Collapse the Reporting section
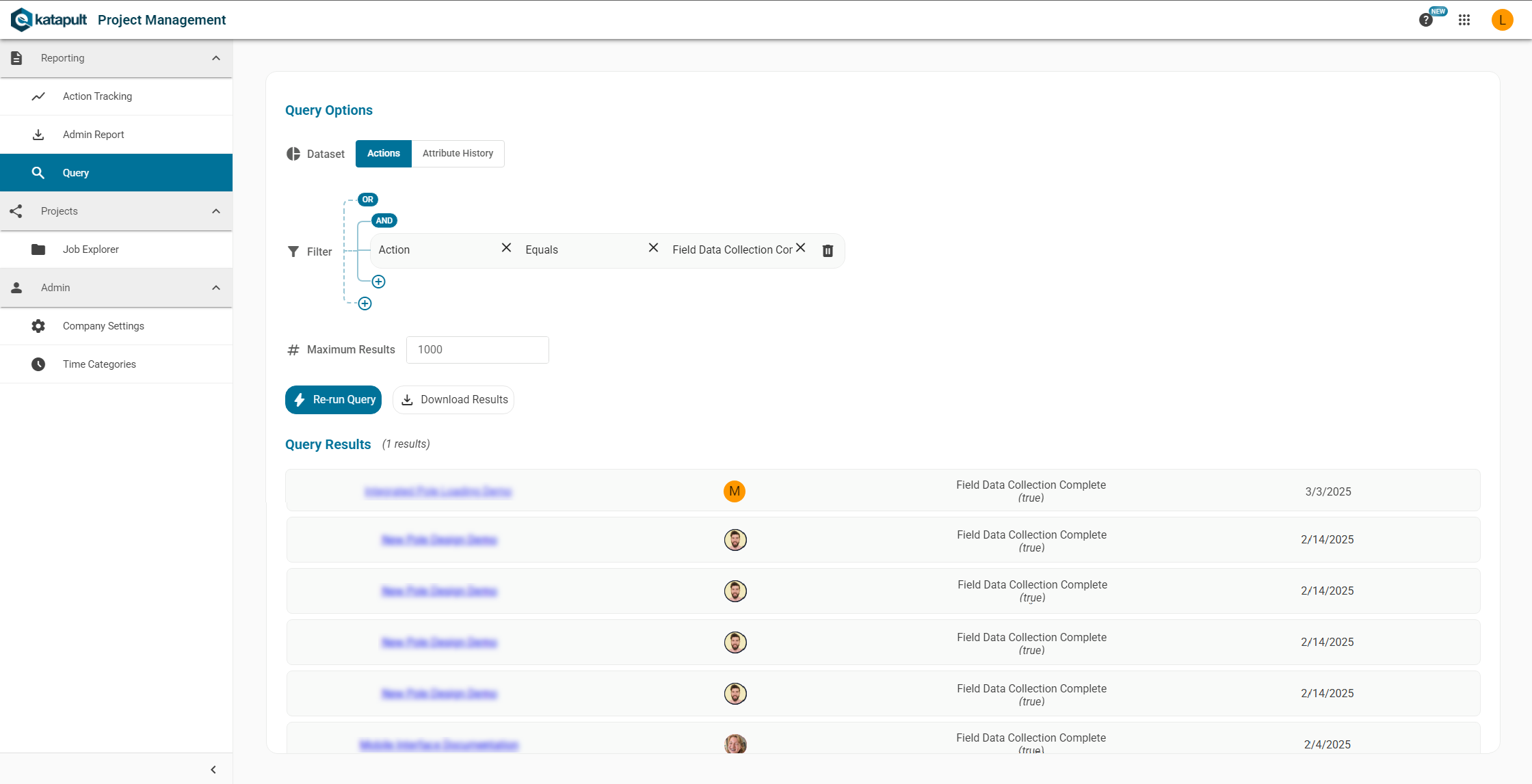Screen dimensions: 1532x784 (216, 58)
